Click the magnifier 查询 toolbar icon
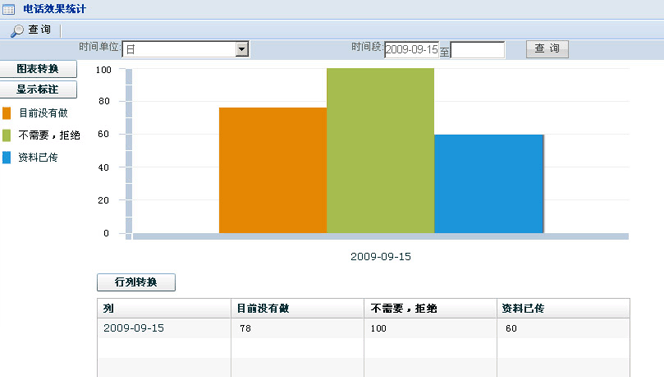This screenshot has height=377, width=664. coord(17,30)
